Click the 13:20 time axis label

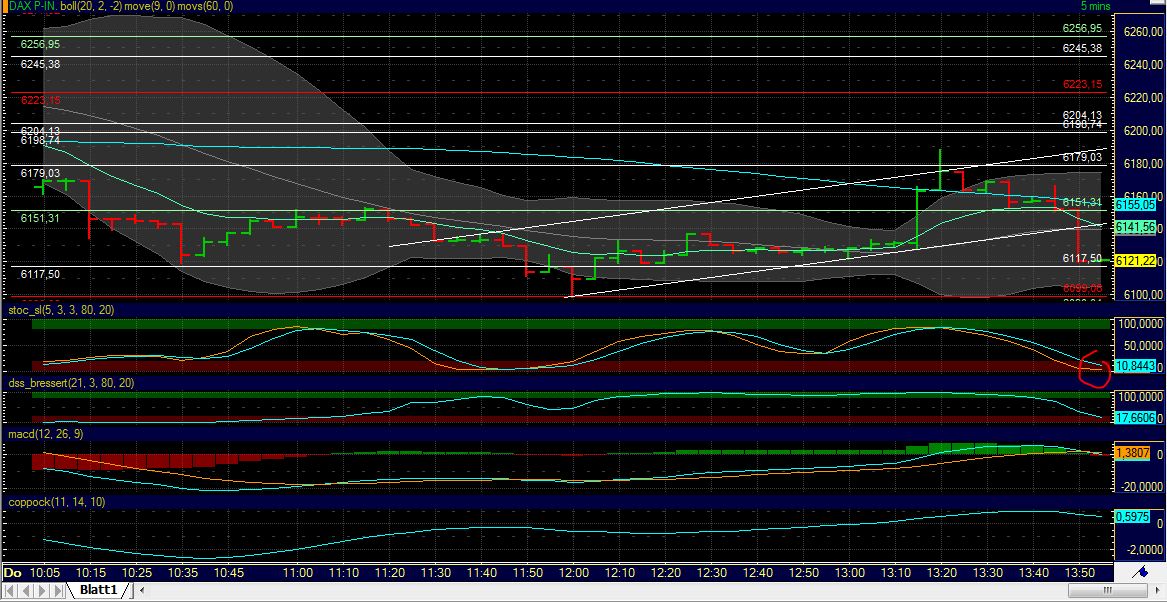(941, 573)
